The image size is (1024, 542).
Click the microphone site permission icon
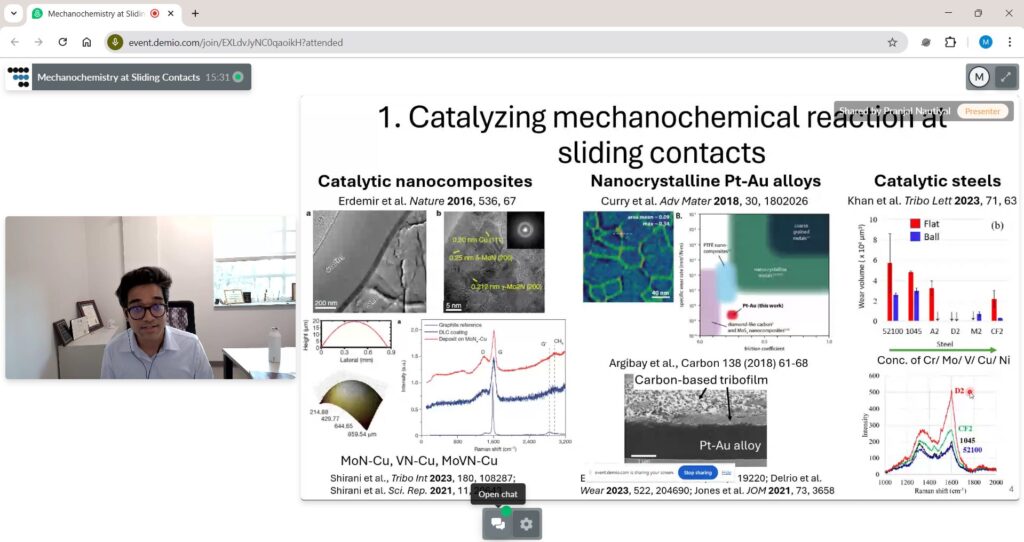pyautogui.click(x=116, y=42)
